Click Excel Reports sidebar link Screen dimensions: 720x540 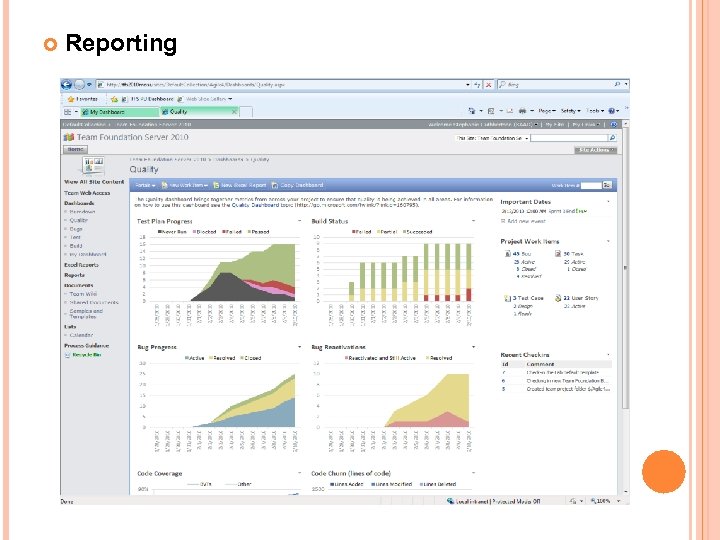[81, 265]
